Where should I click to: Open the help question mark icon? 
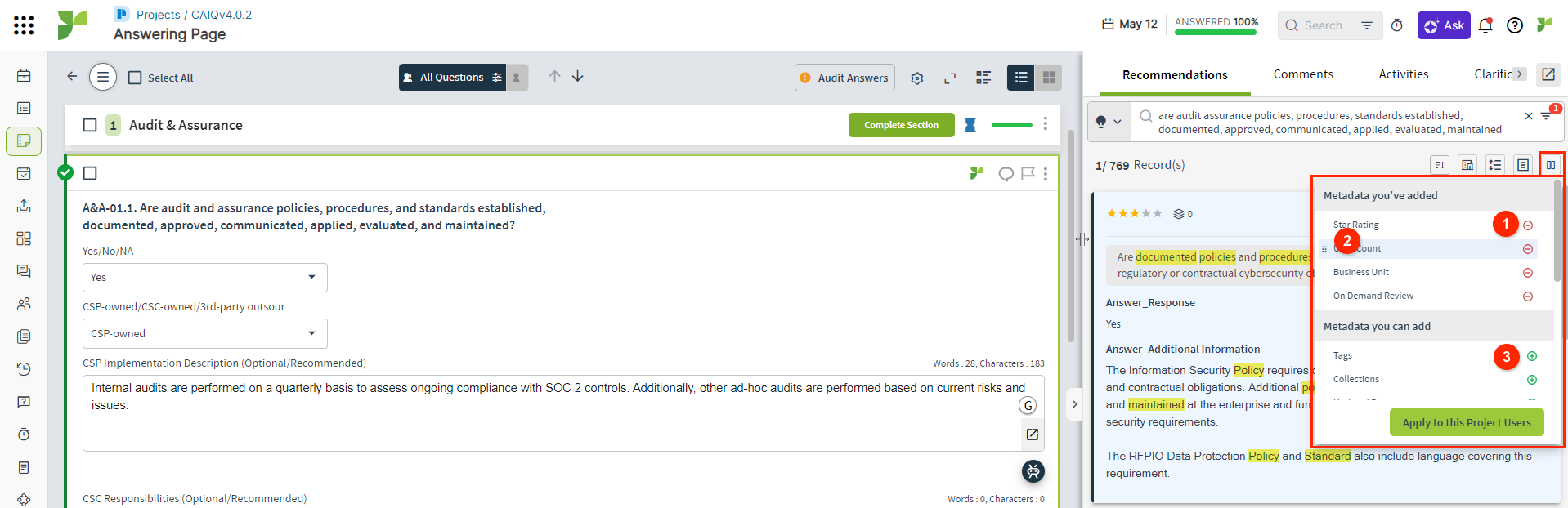tap(1515, 25)
